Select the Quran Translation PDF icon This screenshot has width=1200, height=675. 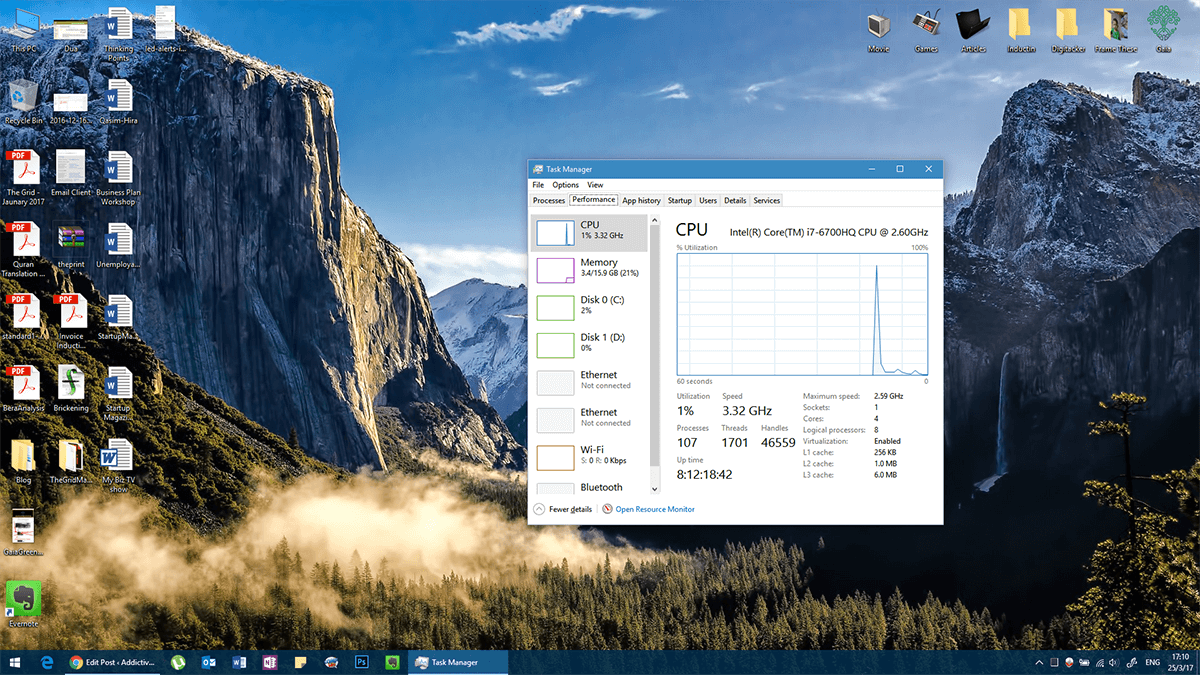[23, 250]
